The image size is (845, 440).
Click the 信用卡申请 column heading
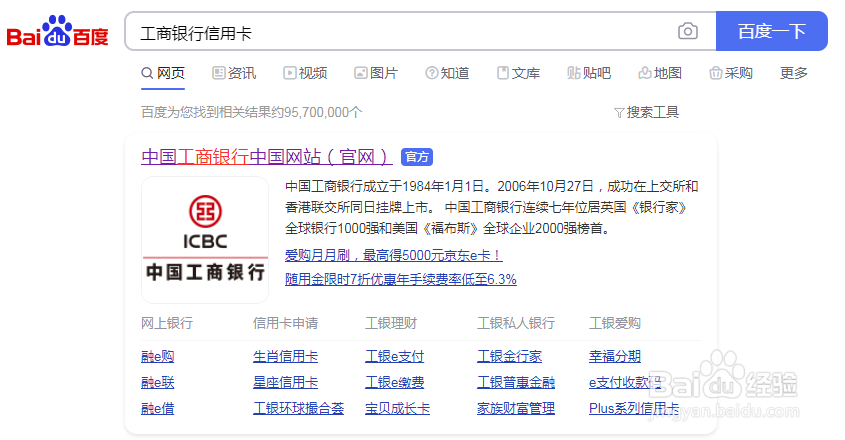pos(286,323)
